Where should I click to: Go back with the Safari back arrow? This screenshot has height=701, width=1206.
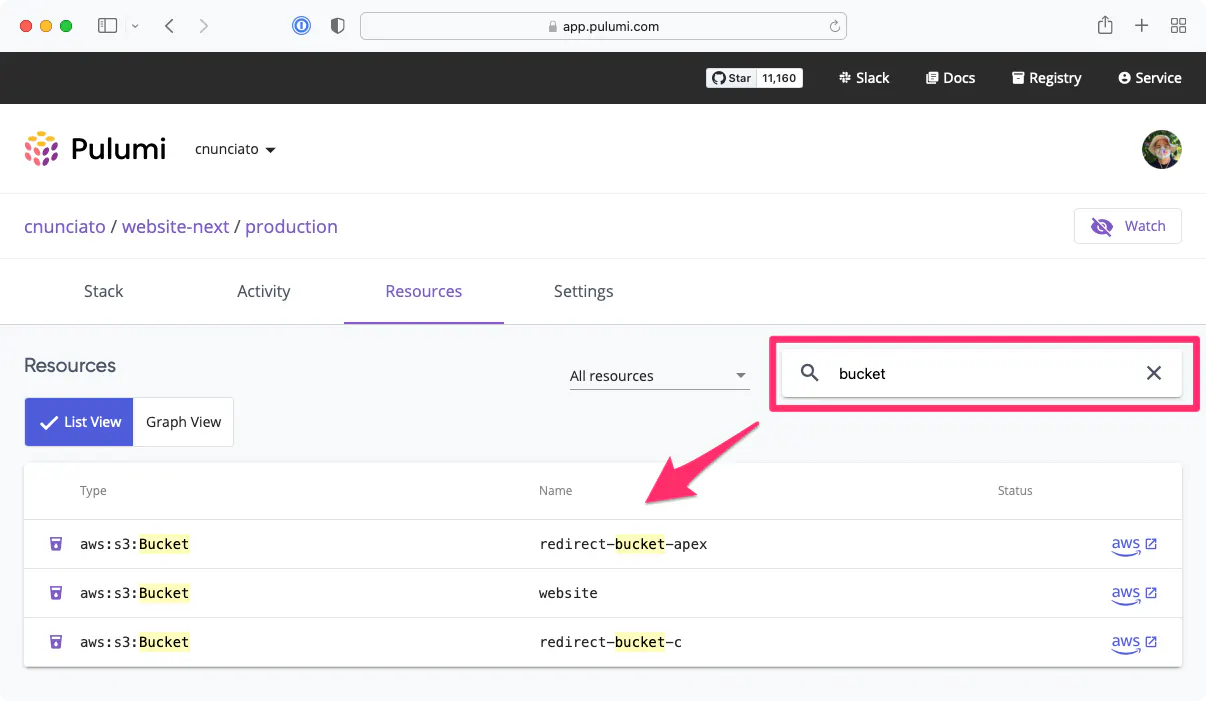click(x=169, y=26)
